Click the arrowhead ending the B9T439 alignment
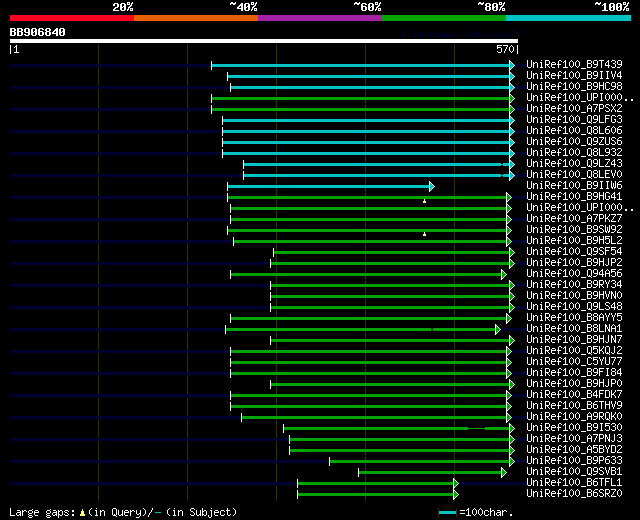The image size is (640, 520). pyautogui.click(x=512, y=65)
